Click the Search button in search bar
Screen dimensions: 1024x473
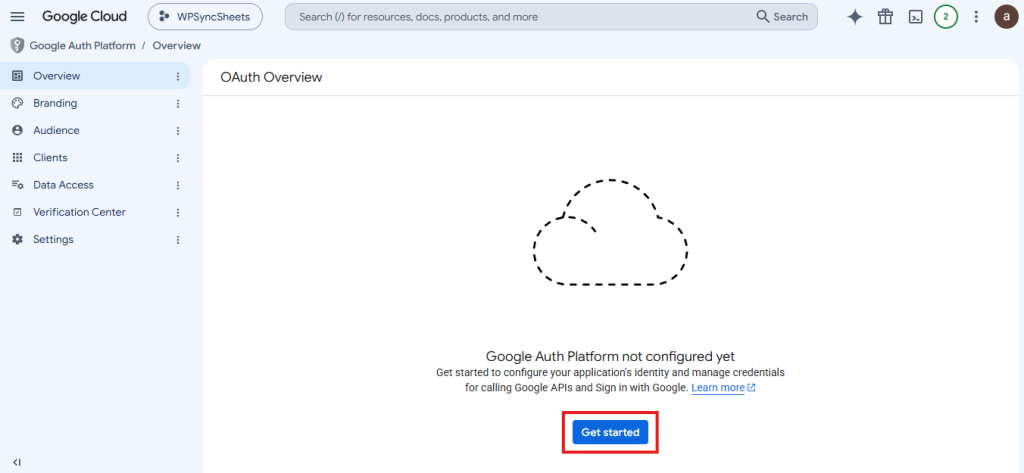(782, 17)
